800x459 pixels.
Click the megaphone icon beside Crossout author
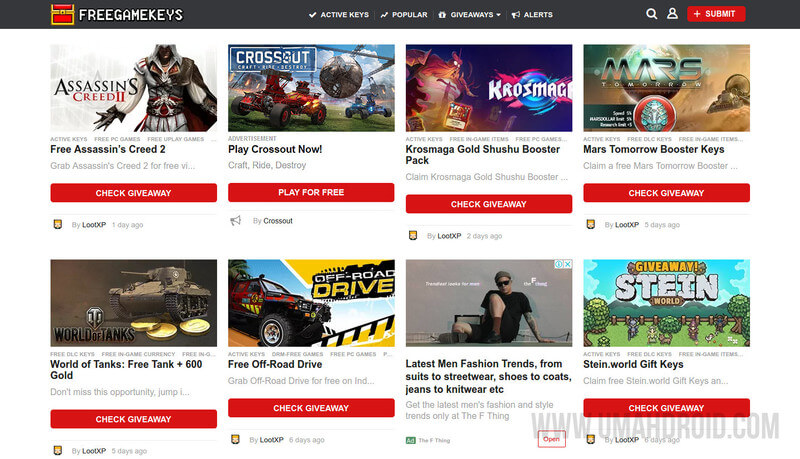235,220
